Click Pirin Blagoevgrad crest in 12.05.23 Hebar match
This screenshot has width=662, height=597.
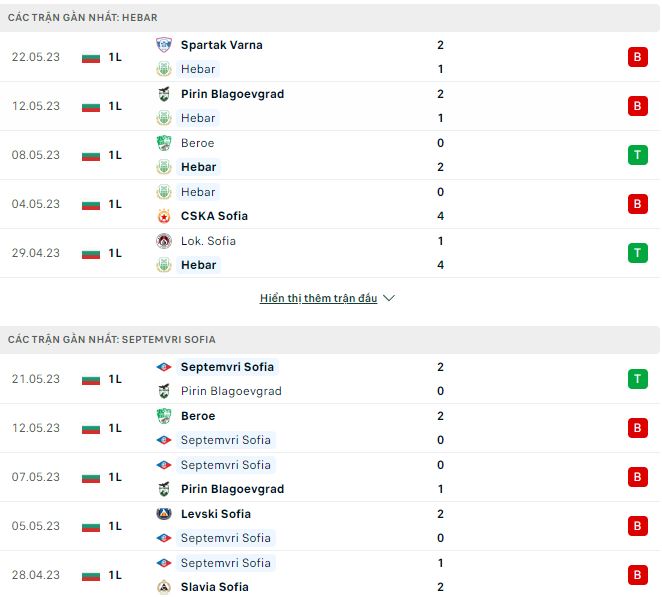pos(164,94)
